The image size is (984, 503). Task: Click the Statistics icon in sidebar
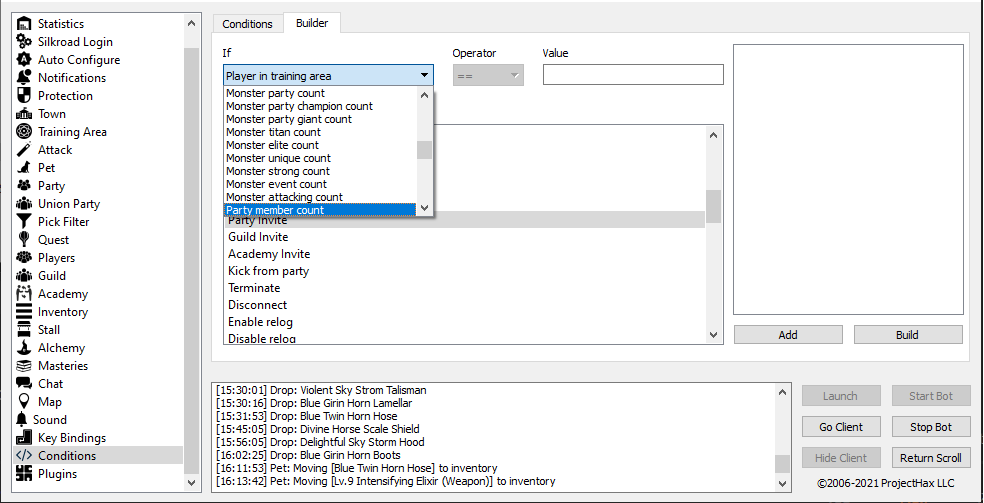[24, 23]
